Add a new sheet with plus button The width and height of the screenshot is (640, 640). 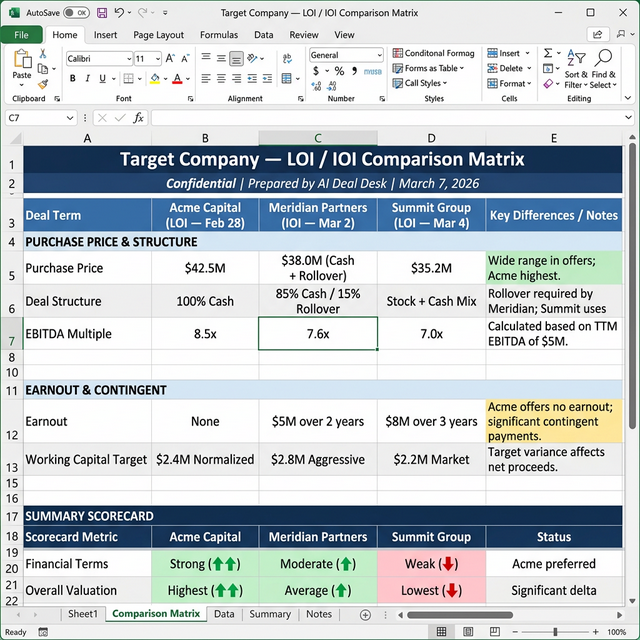[365, 614]
